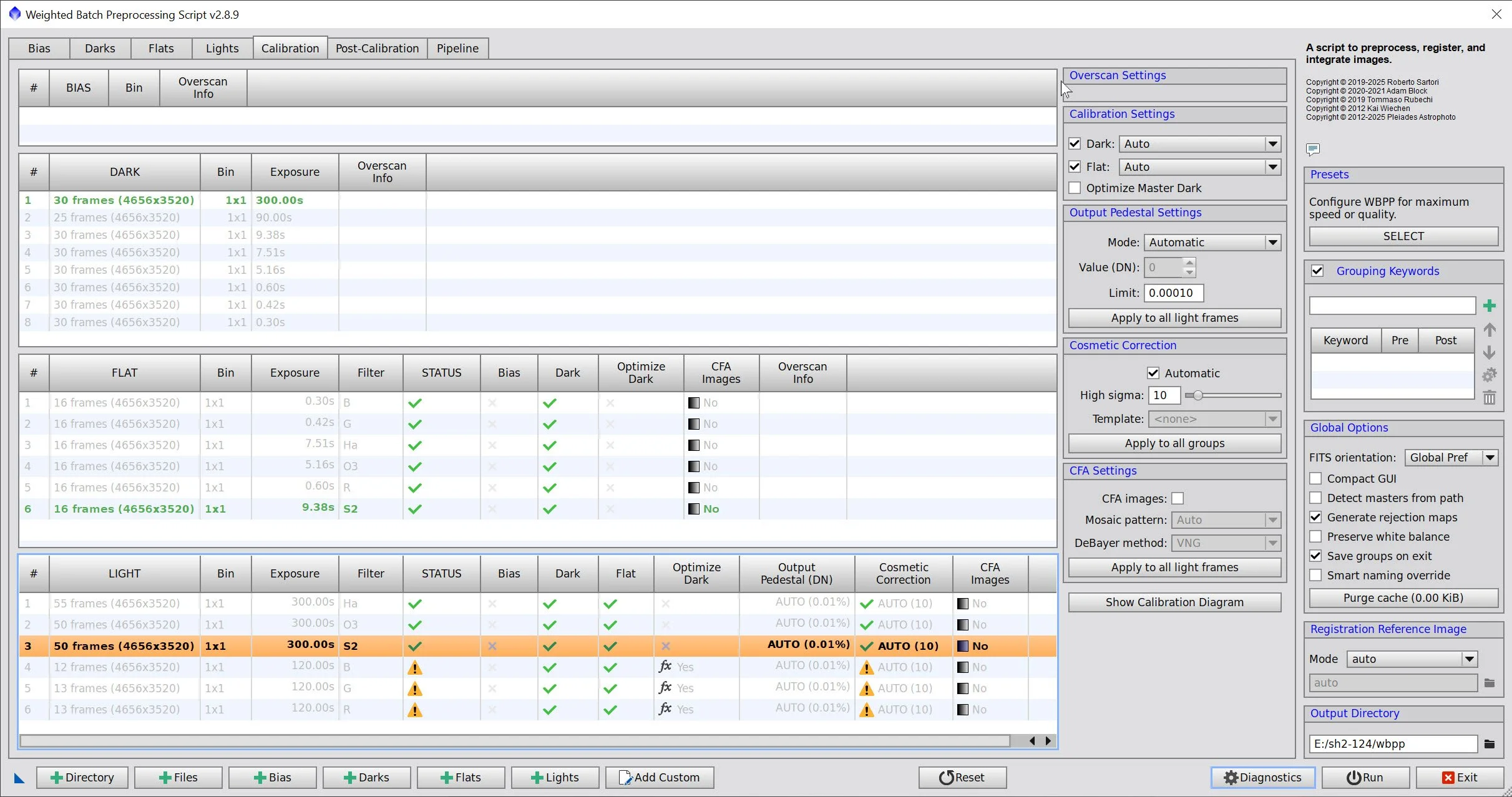Enable Optimize Master Dark checkbox
The image size is (1512, 797).
pyautogui.click(x=1075, y=188)
